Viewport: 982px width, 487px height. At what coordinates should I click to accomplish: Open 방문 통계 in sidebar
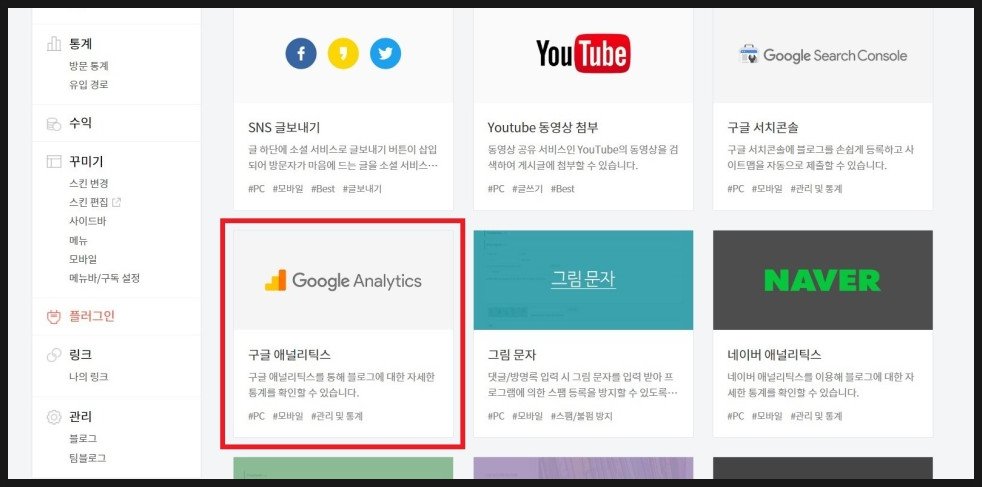(89, 66)
